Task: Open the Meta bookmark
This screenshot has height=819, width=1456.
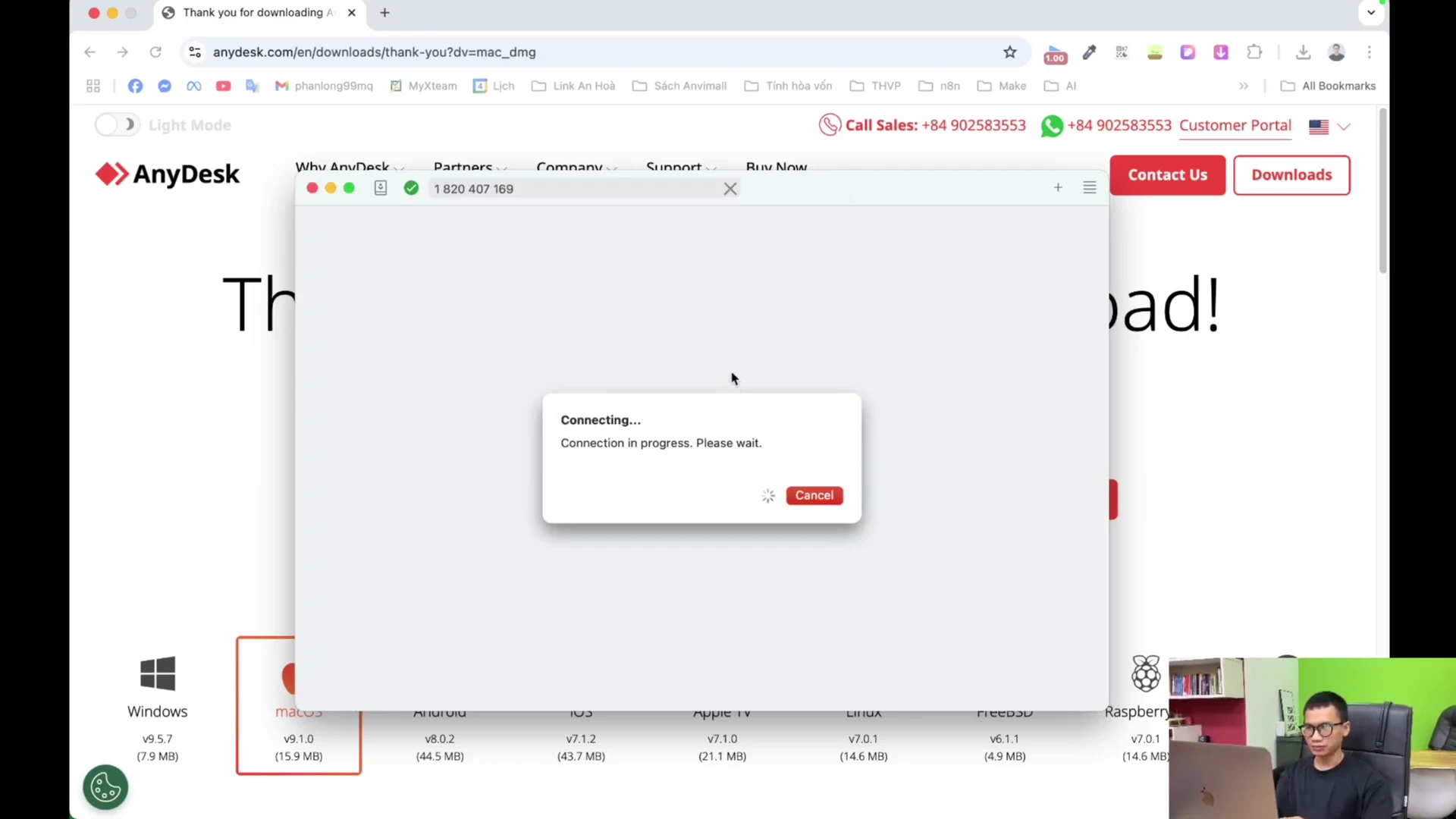Action: pos(194,86)
